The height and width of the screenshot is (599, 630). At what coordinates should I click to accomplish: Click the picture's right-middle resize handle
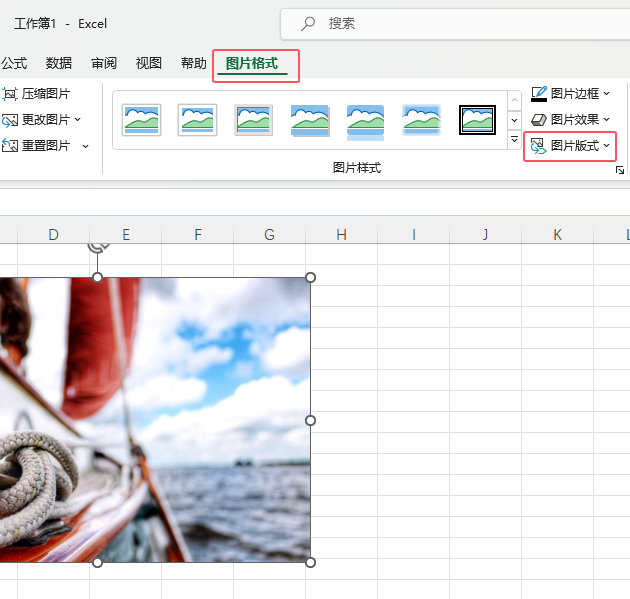tap(311, 421)
